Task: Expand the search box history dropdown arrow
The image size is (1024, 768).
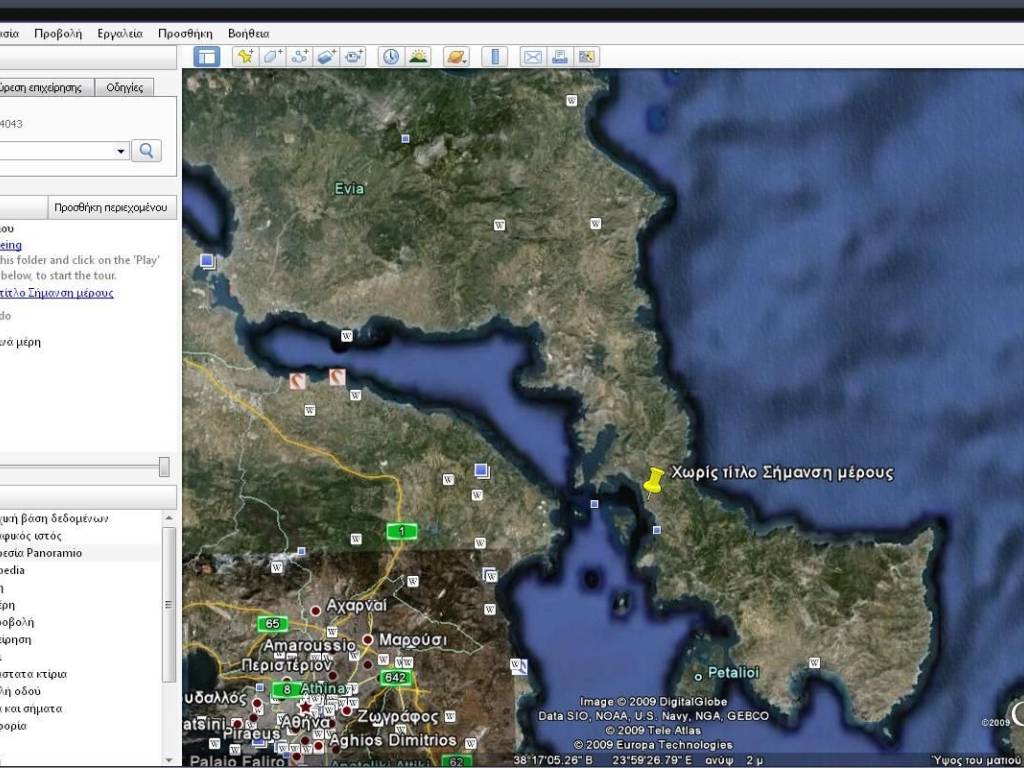Action: (x=122, y=151)
